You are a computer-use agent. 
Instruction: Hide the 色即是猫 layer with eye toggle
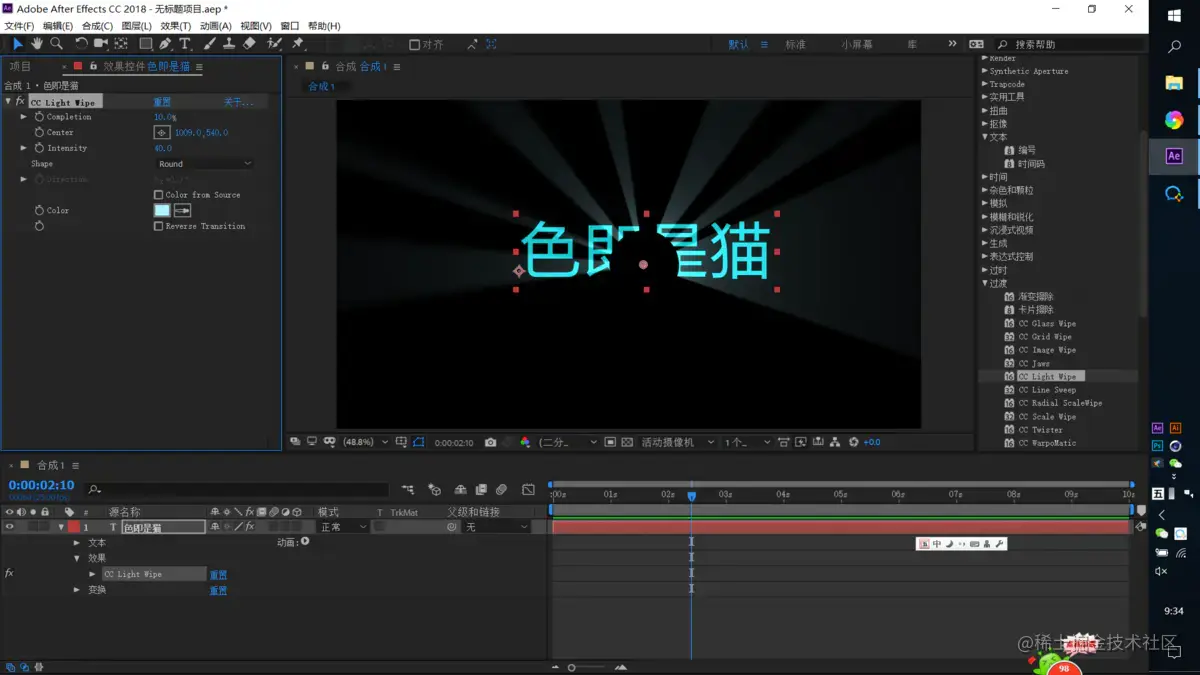pos(10,527)
